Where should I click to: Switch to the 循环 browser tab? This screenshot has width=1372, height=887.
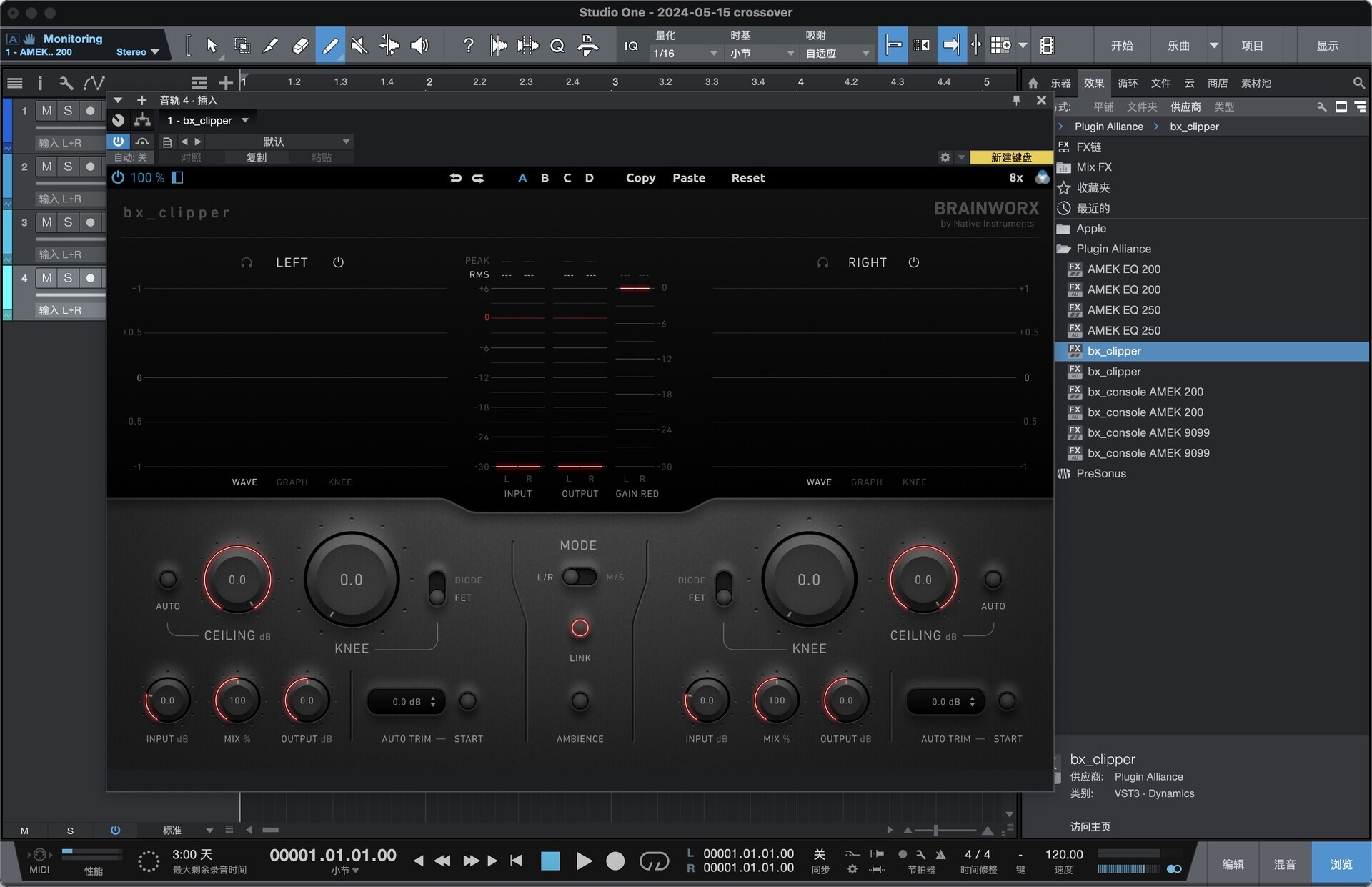pyautogui.click(x=1128, y=84)
